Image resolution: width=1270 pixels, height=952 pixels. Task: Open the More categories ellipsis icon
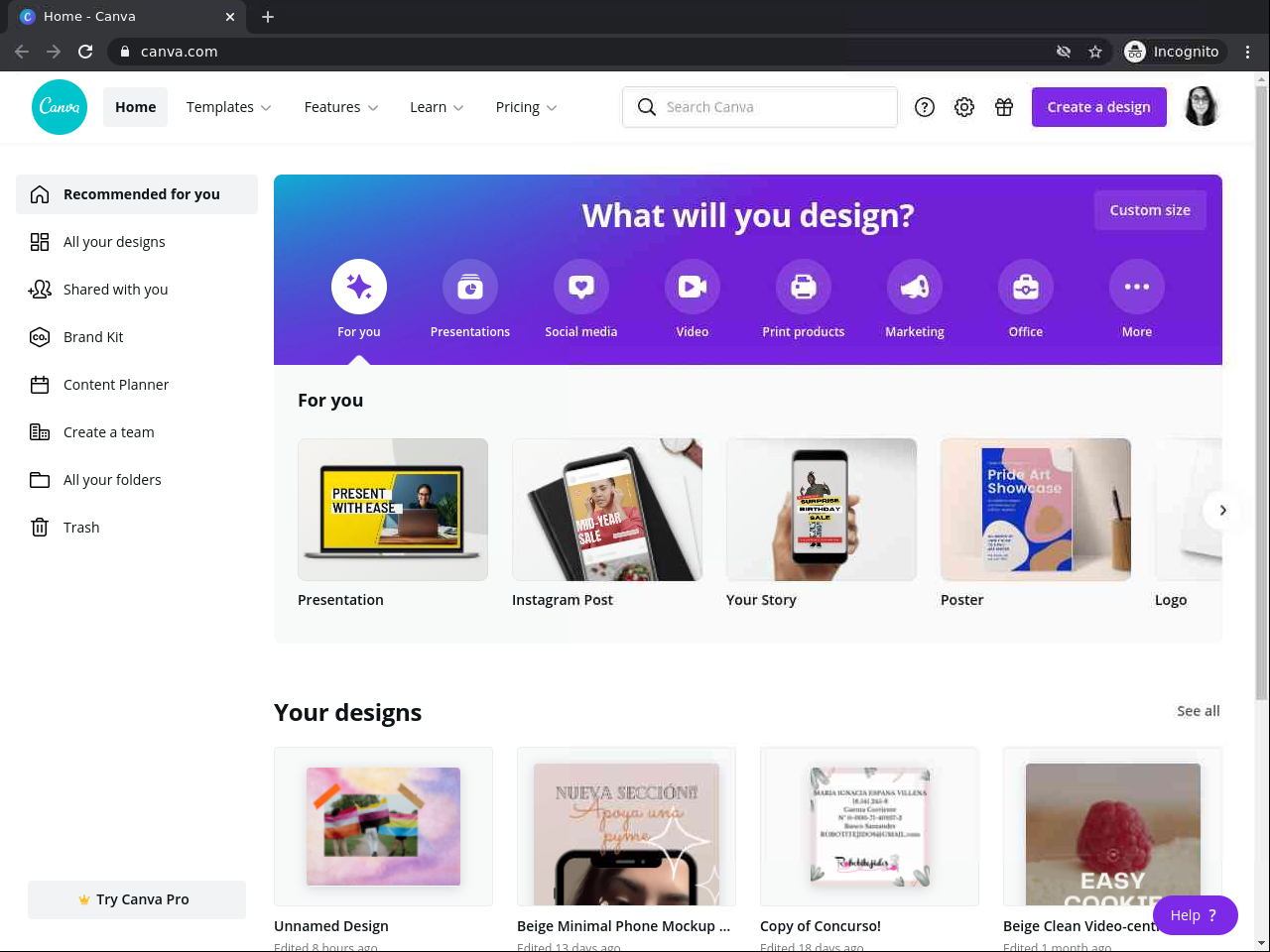1137,287
